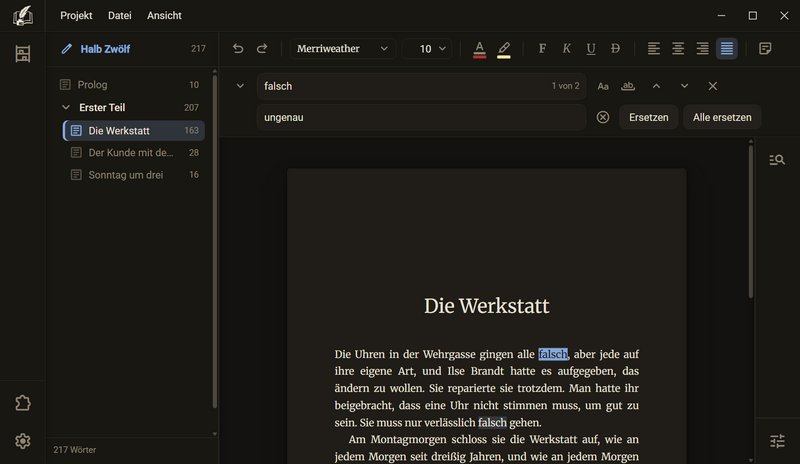
Task: Toggle italic formatting (K)
Action: pyautogui.click(x=566, y=48)
